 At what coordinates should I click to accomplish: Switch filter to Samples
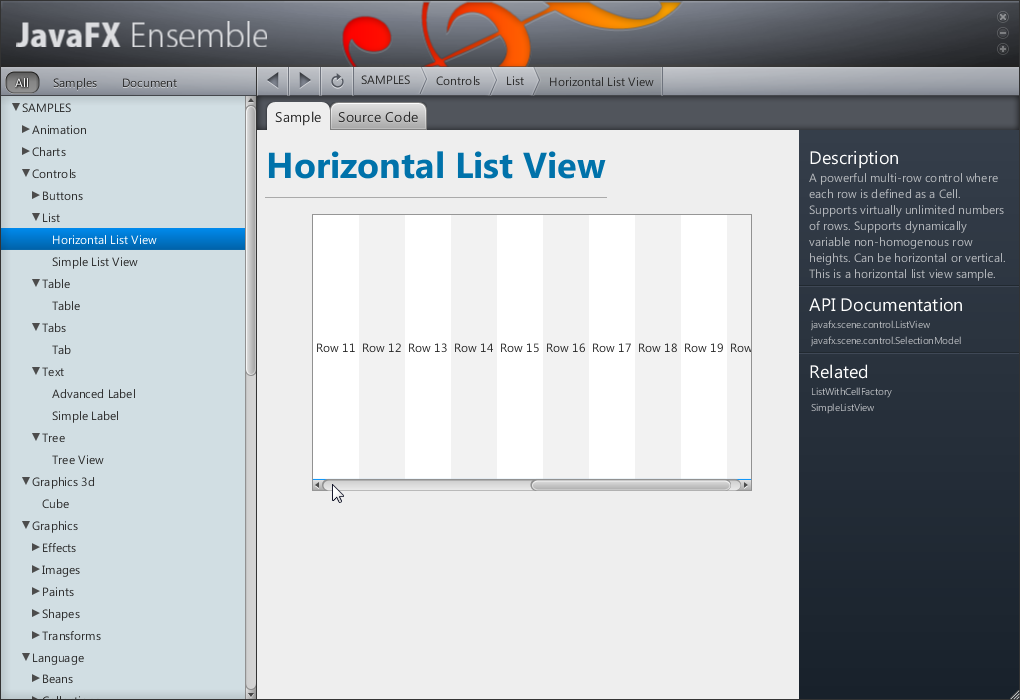75,83
